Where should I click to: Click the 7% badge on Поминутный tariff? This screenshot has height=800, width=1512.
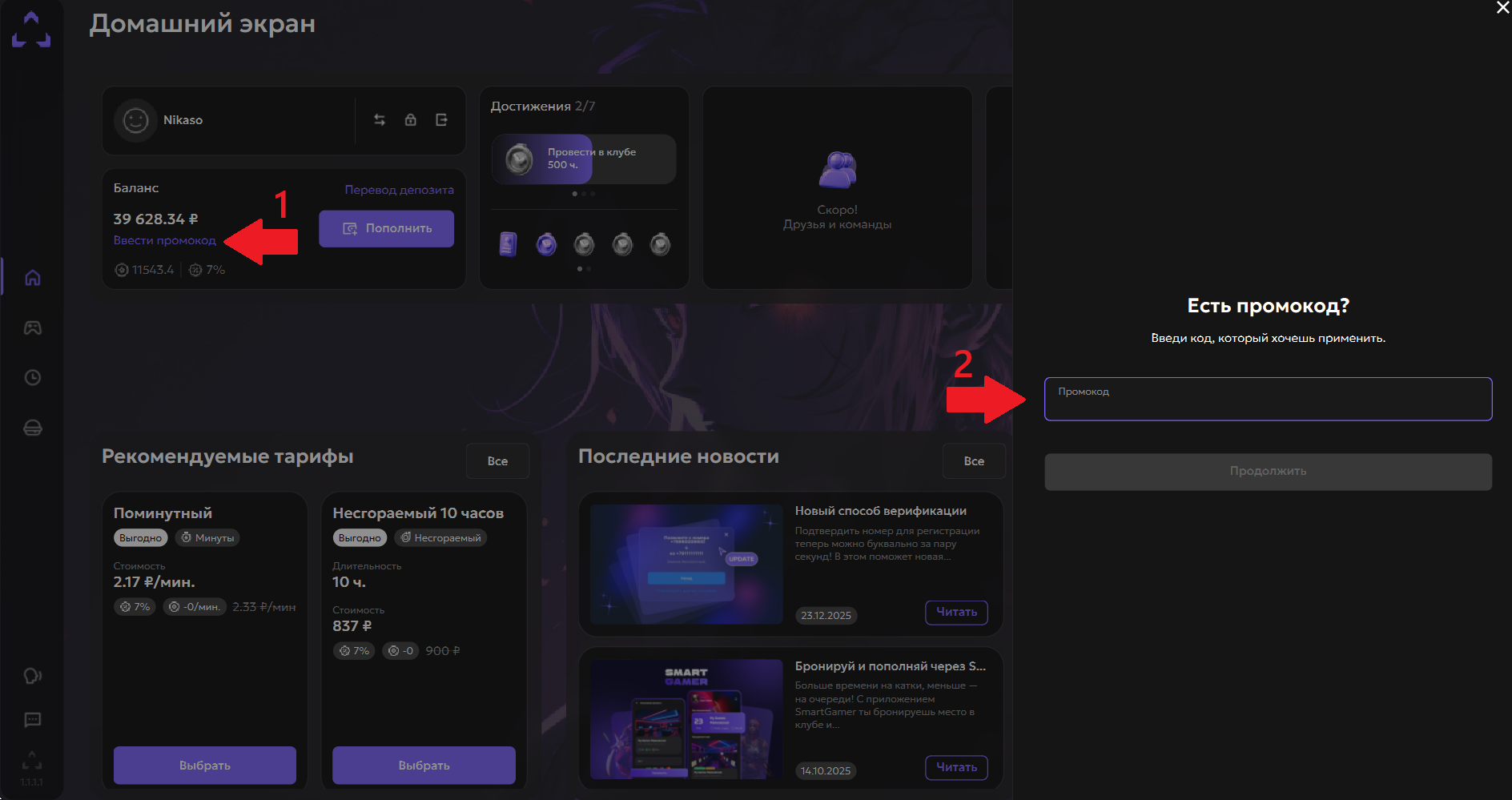click(x=135, y=607)
